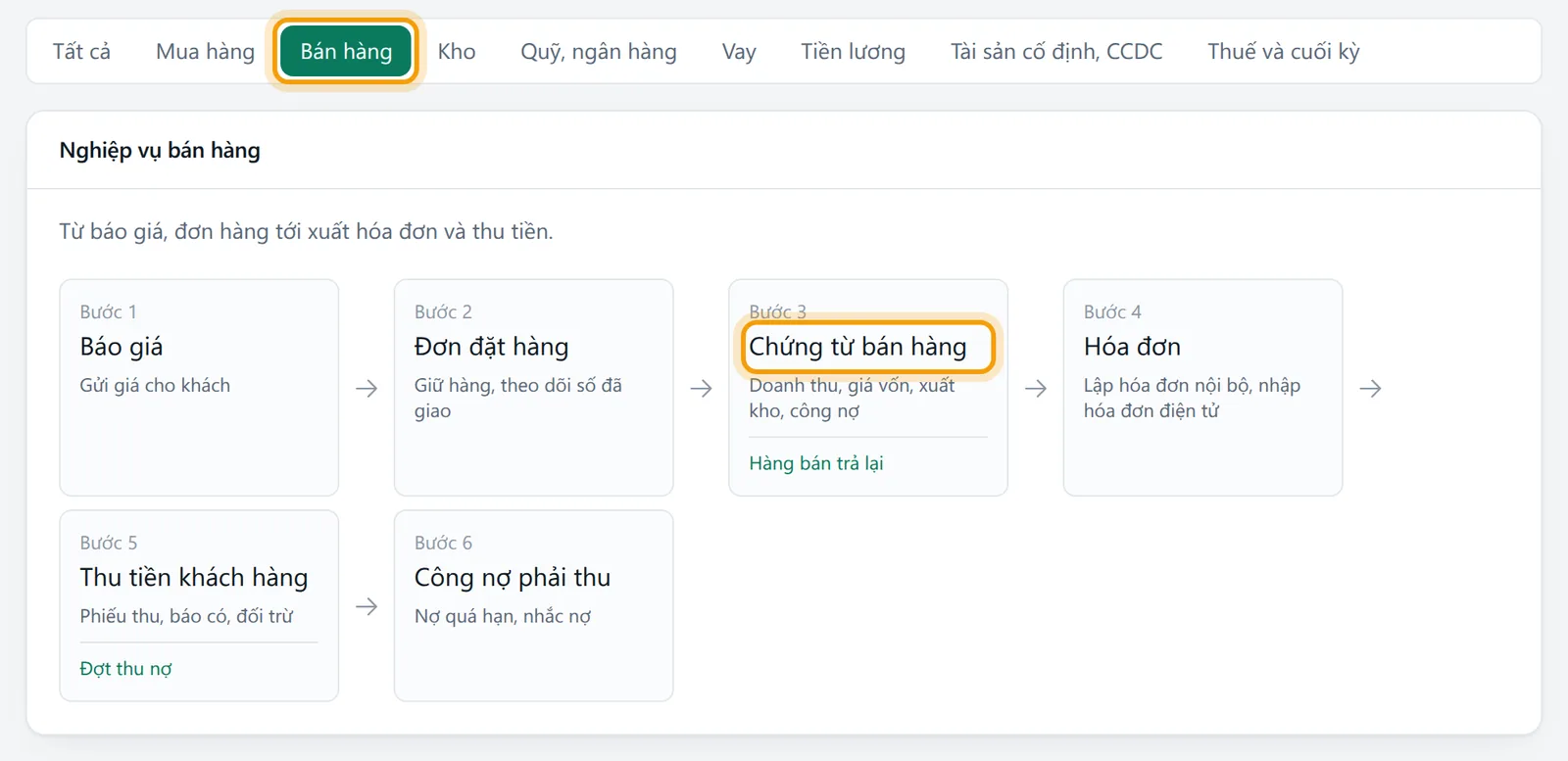Select the "Tiền lương" tab
The image size is (1568, 761).
(853, 51)
